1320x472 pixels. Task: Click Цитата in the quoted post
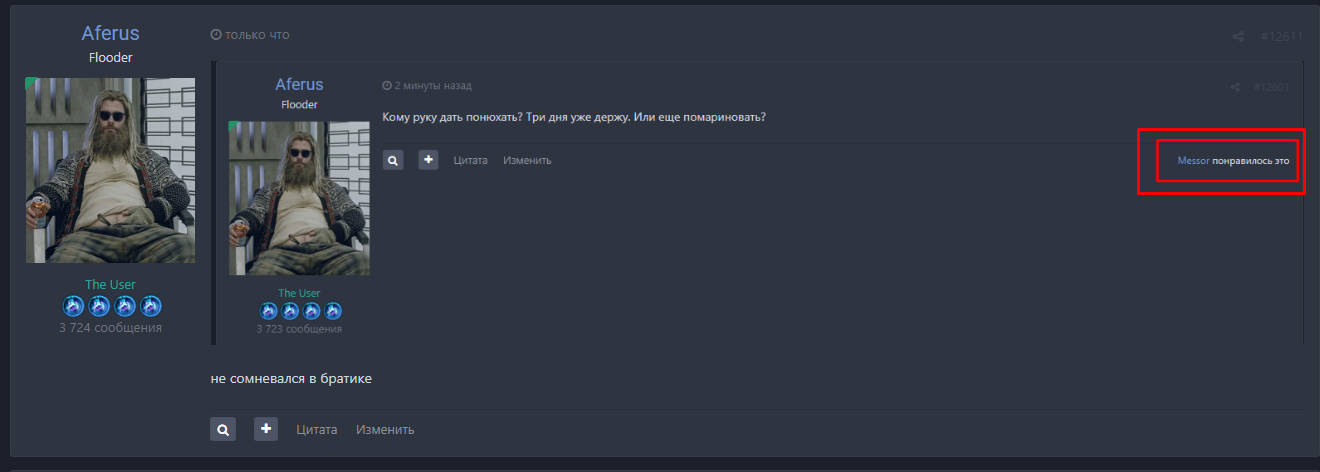click(x=470, y=160)
